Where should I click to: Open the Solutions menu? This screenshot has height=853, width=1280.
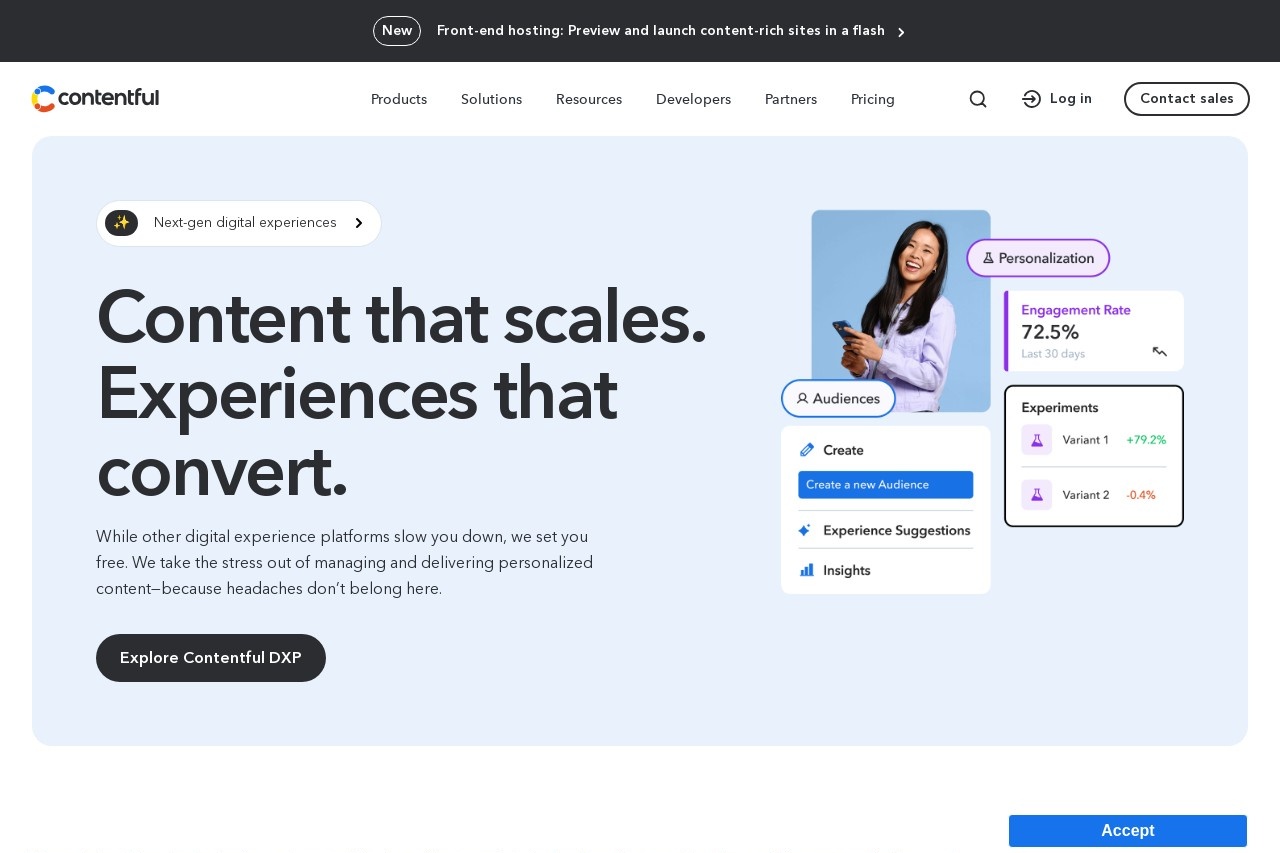click(491, 99)
